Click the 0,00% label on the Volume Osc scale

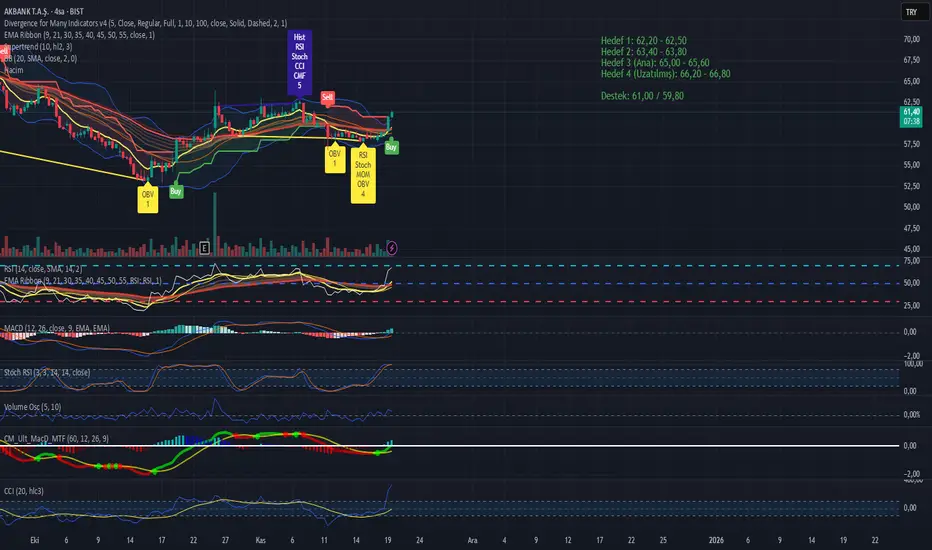(912, 415)
